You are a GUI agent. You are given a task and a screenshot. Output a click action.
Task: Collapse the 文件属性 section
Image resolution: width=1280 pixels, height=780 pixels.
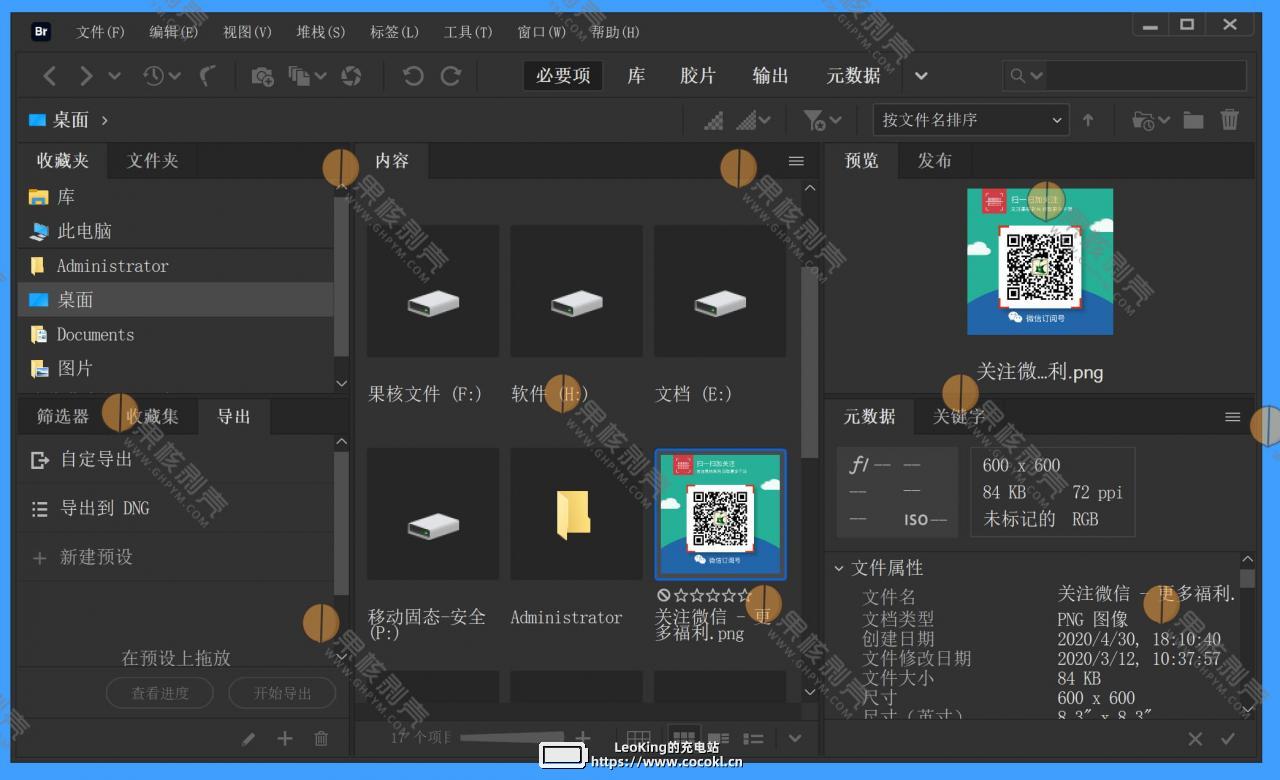pos(839,568)
